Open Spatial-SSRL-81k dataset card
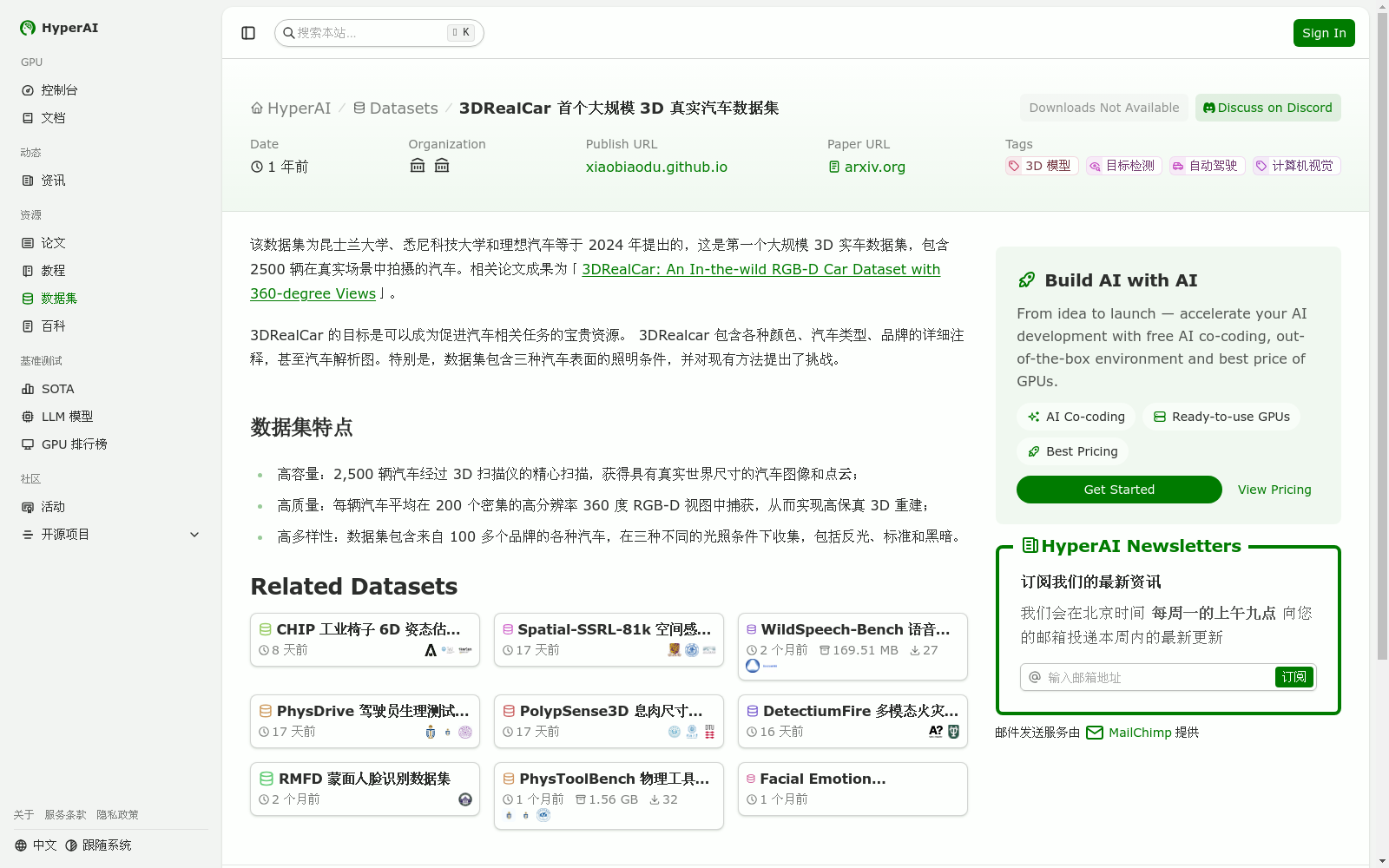Screen dimensions: 1389x868 click(609, 640)
